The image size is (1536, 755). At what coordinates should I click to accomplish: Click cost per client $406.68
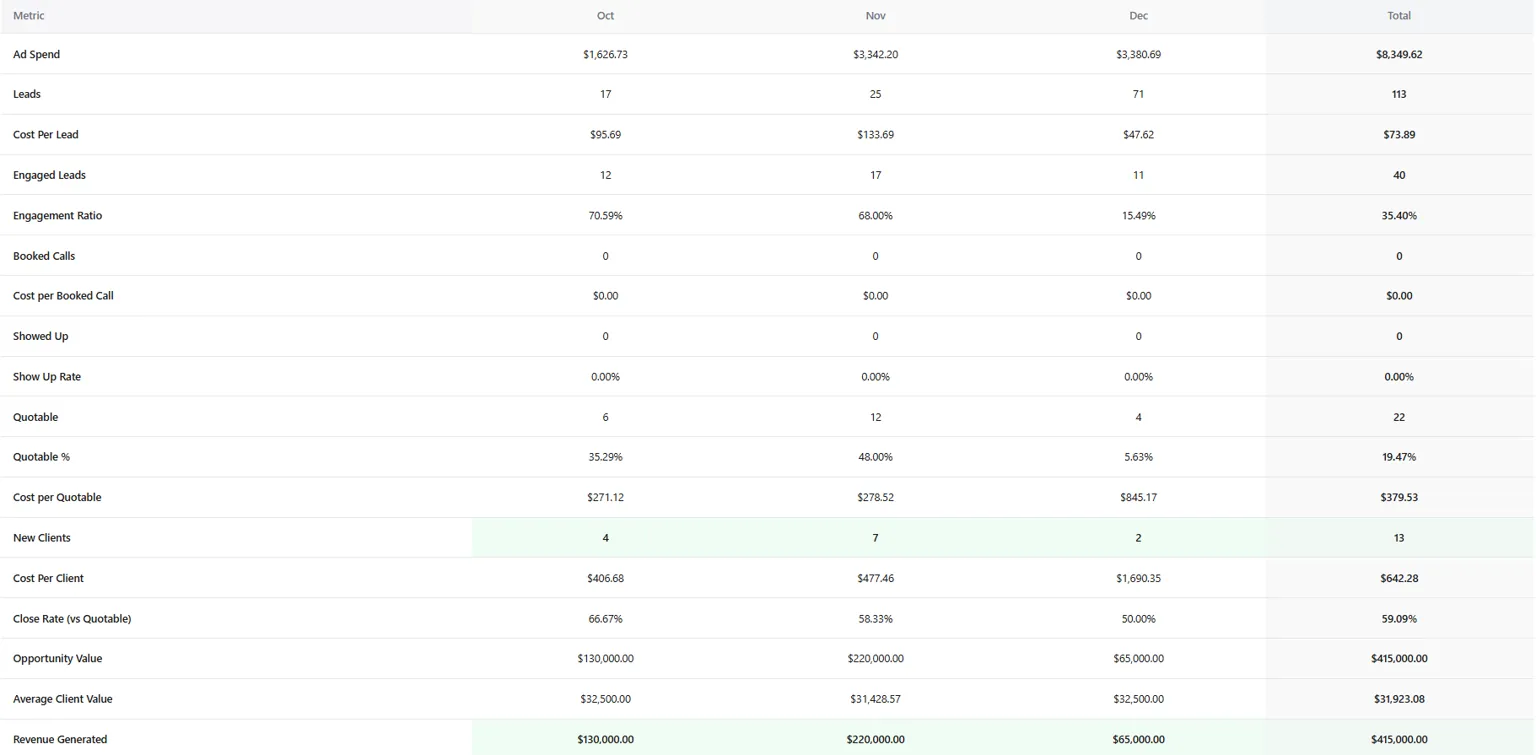point(605,578)
